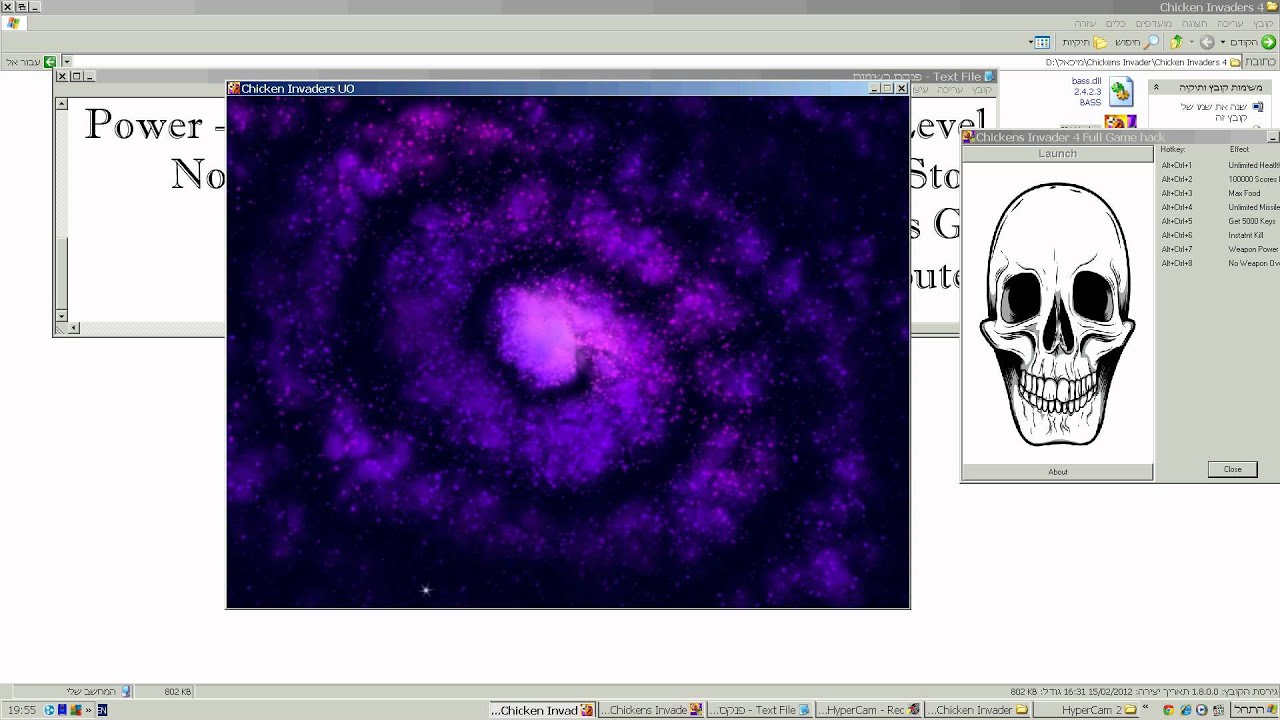Click the disabled Launch button in hack window
Image resolution: width=1280 pixels, height=720 pixels.
pyautogui.click(x=1057, y=153)
